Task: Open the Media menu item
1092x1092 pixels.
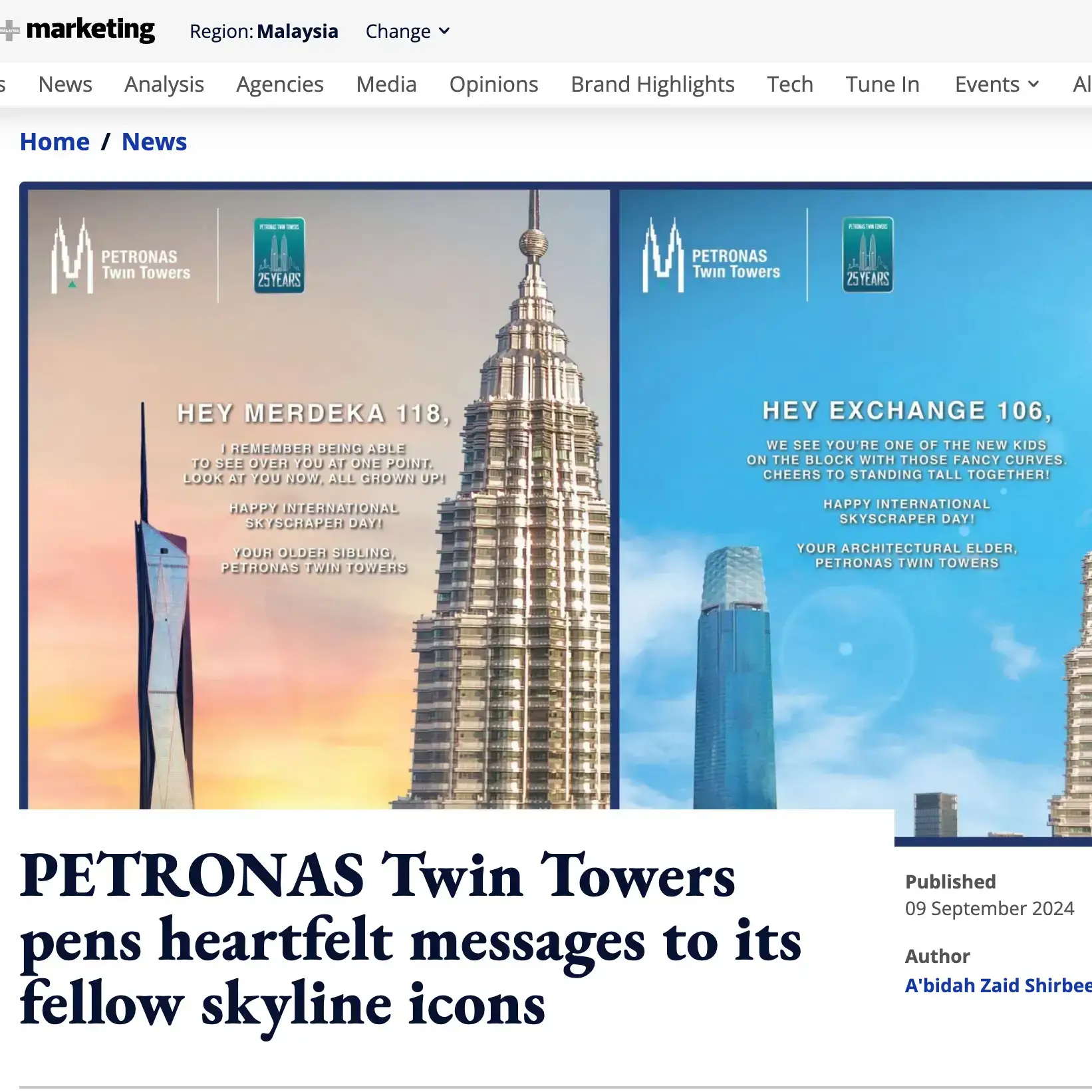Action: pyautogui.click(x=386, y=84)
